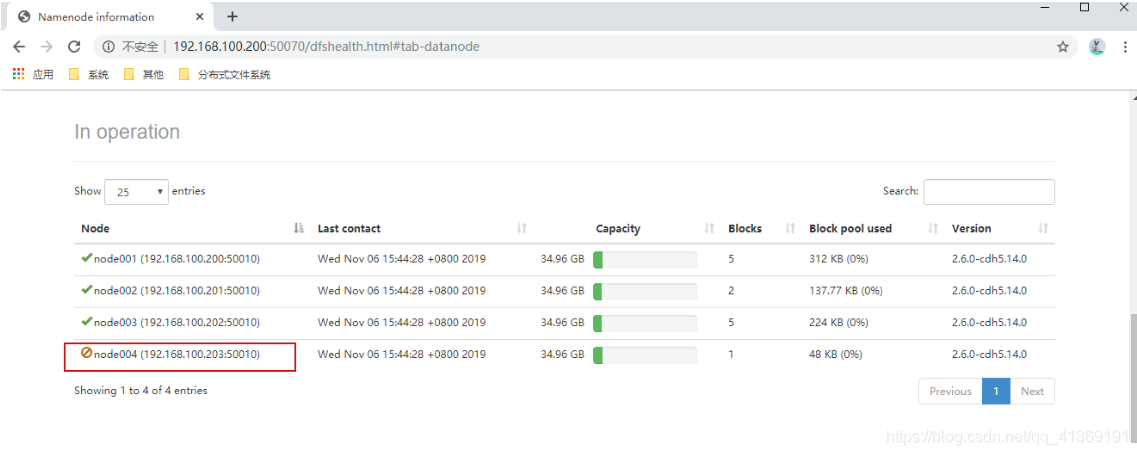The height and width of the screenshot is (455, 1137).
Task: Click the 312 KB (0%) block pool value
Action: pyautogui.click(x=839, y=259)
